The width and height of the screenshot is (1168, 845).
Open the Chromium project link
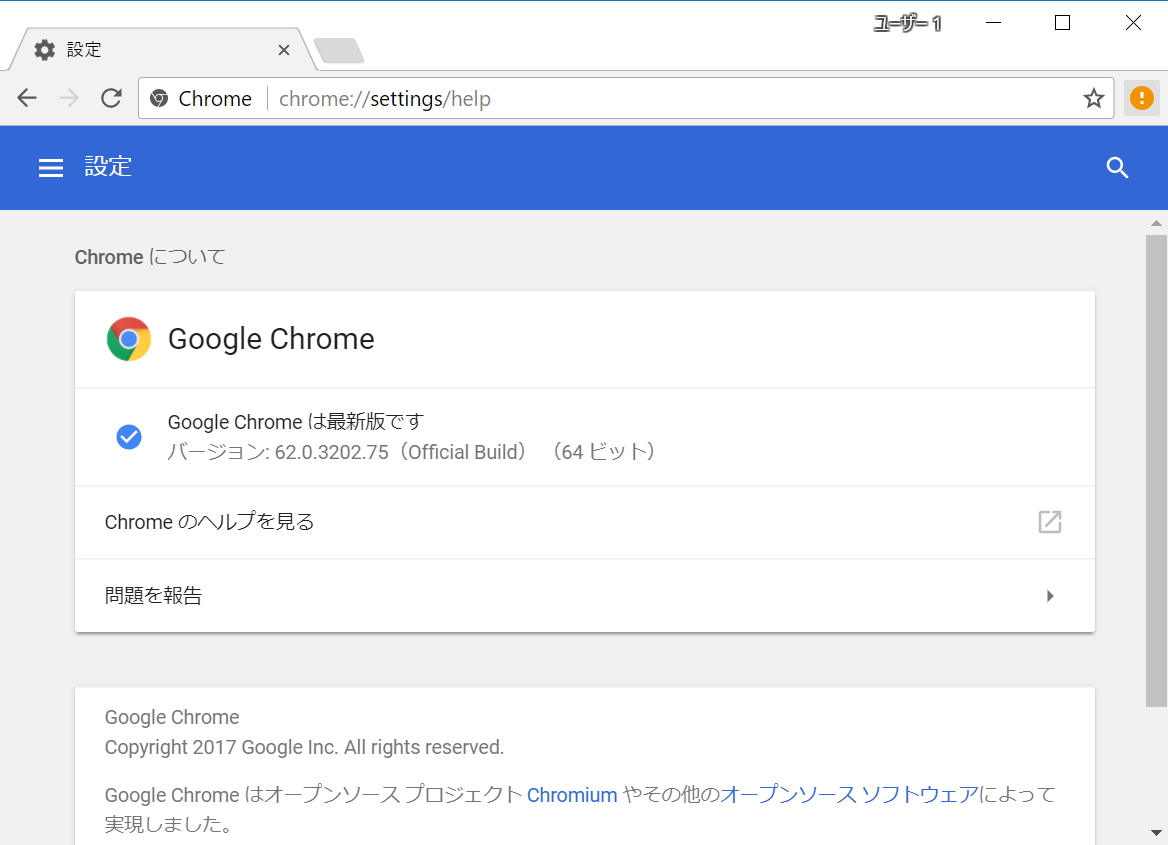pos(571,794)
